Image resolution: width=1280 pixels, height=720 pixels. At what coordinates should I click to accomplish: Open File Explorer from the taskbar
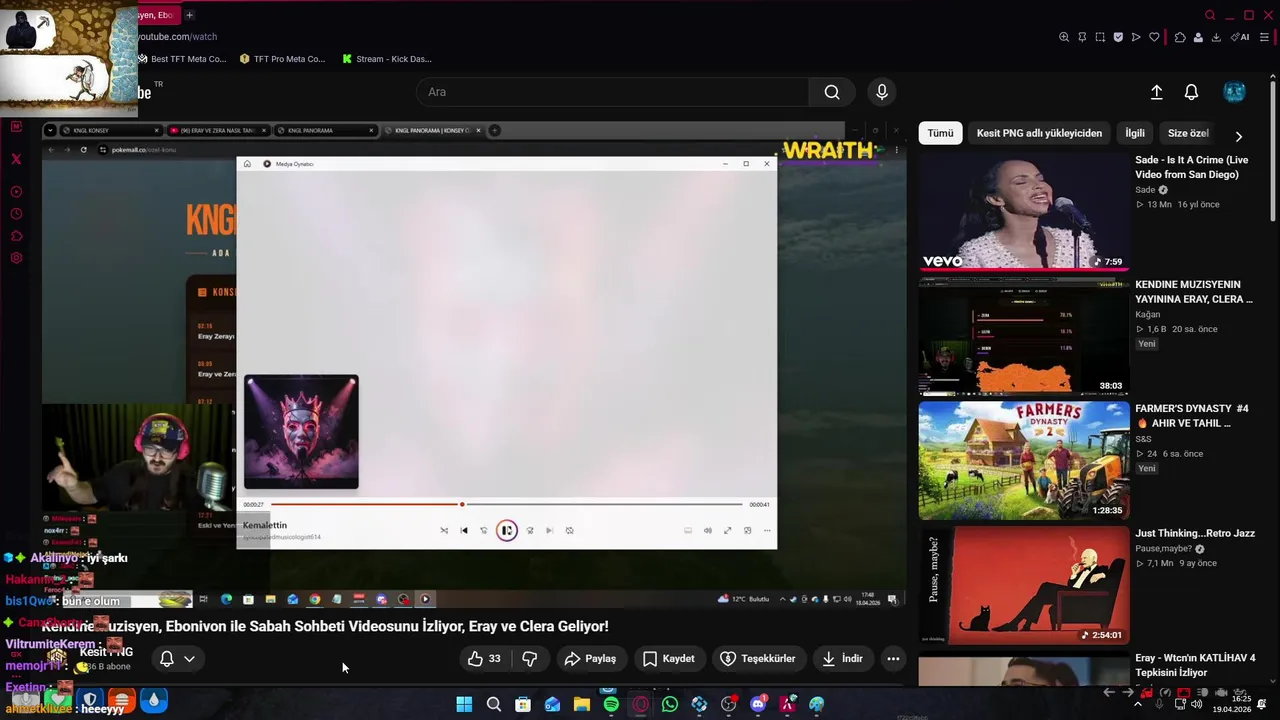click(582, 704)
